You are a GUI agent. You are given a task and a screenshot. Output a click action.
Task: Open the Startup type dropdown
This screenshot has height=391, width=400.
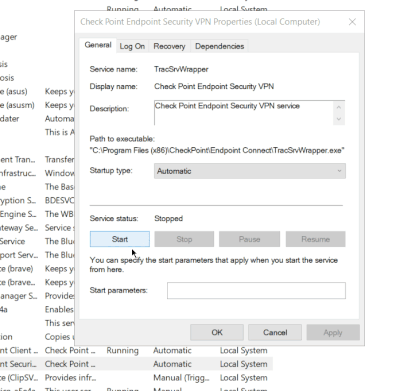click(x=250, y=171)
